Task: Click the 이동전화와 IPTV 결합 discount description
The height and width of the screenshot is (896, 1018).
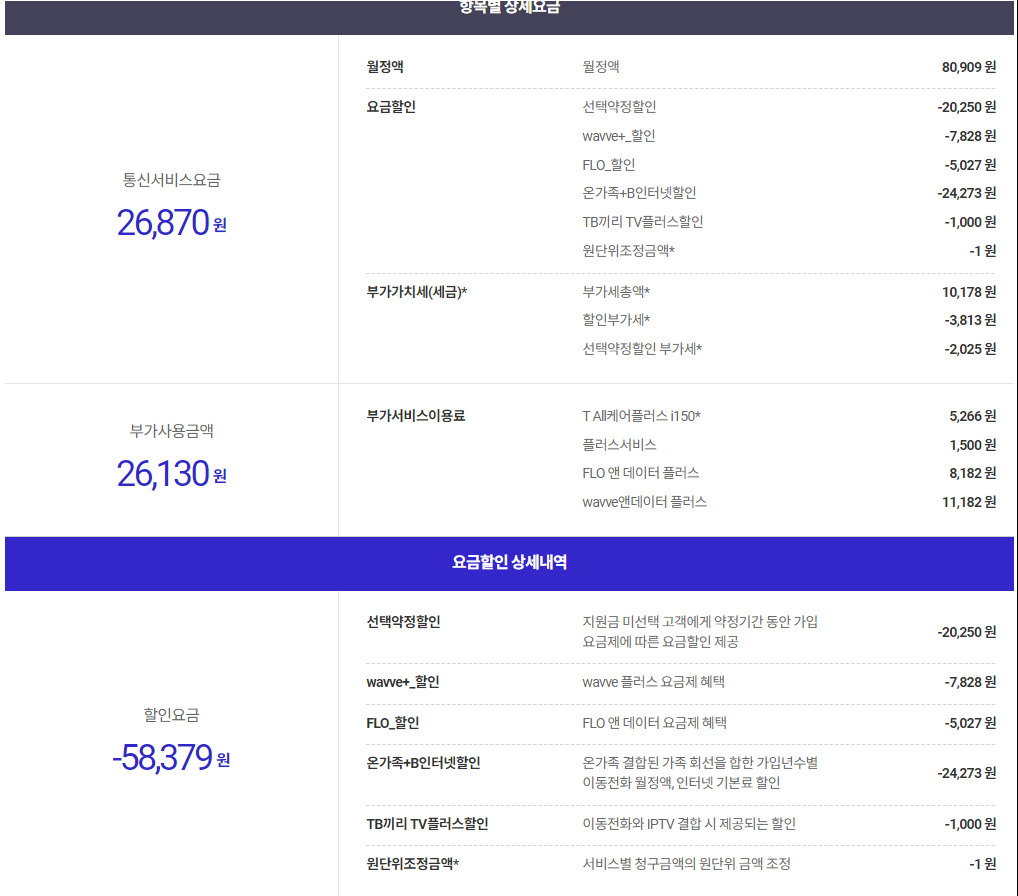Action: [689, 824]
